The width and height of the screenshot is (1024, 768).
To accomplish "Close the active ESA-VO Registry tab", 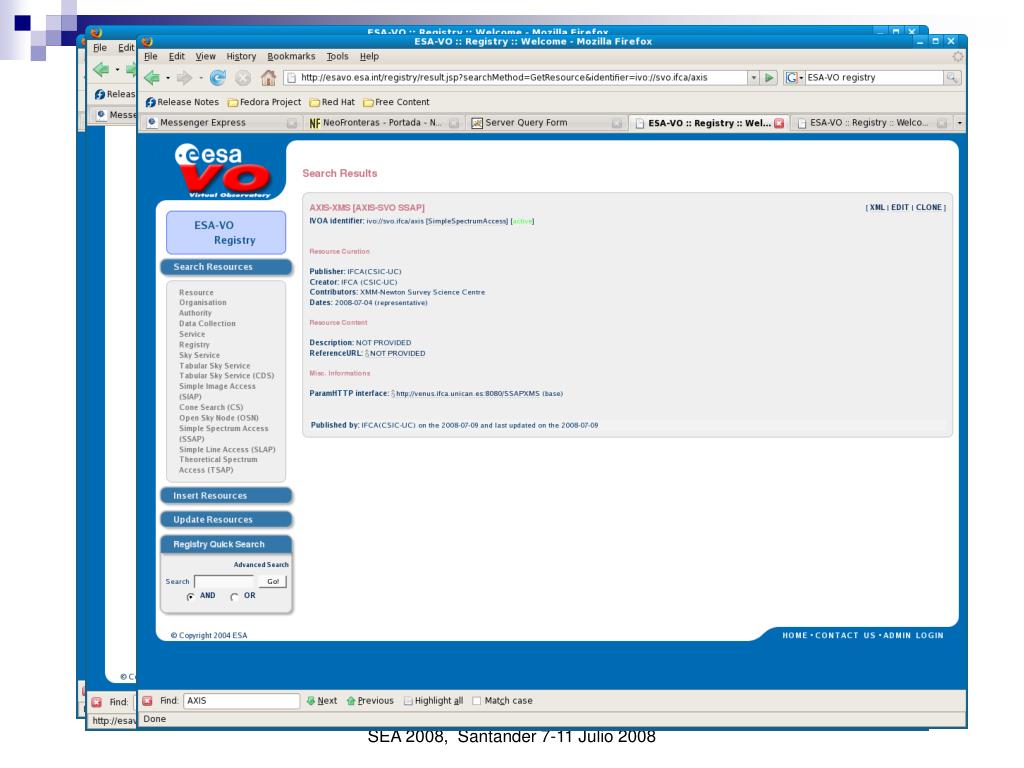I will click(779, 123).
